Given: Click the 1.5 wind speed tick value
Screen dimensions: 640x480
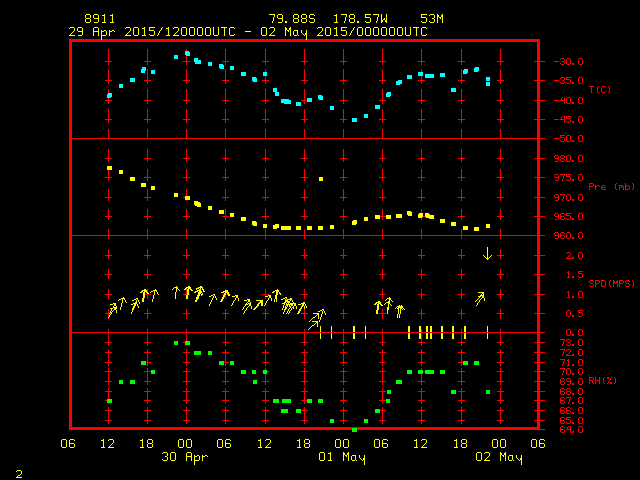Looking at the screenshot, I should (x=574, y=275).
